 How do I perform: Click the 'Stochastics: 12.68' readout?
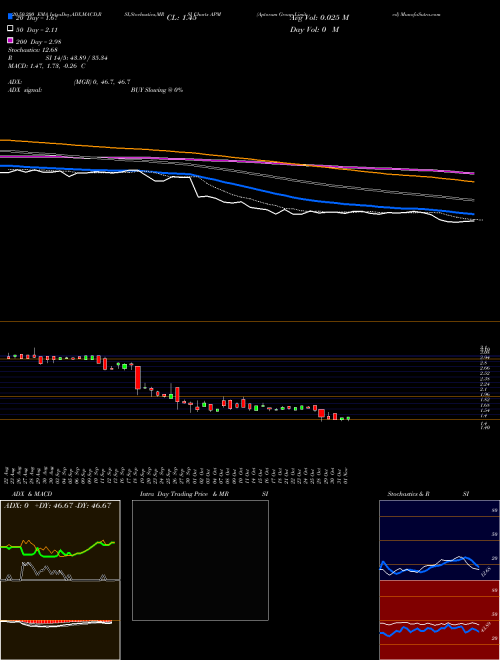(32, 50)
